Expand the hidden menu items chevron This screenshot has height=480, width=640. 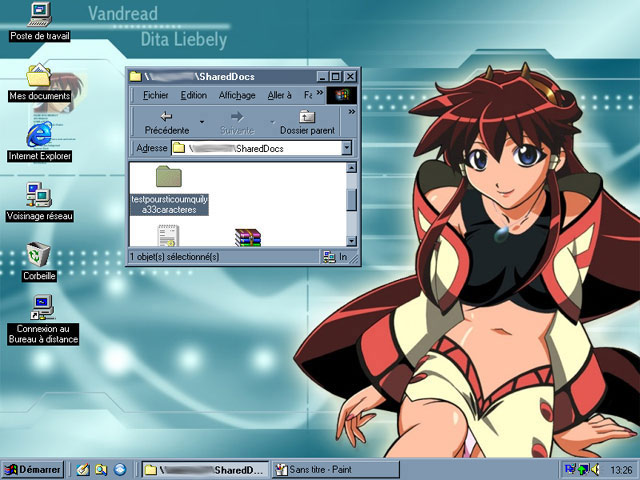[321, 94]
